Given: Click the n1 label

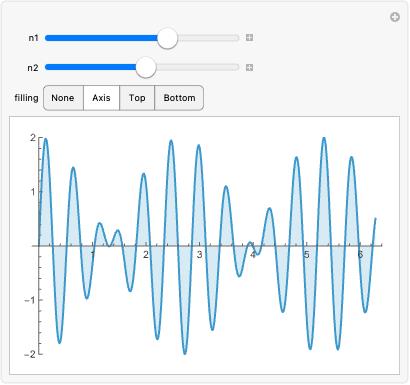Looking at the screenshot, I should coord(33,38).
